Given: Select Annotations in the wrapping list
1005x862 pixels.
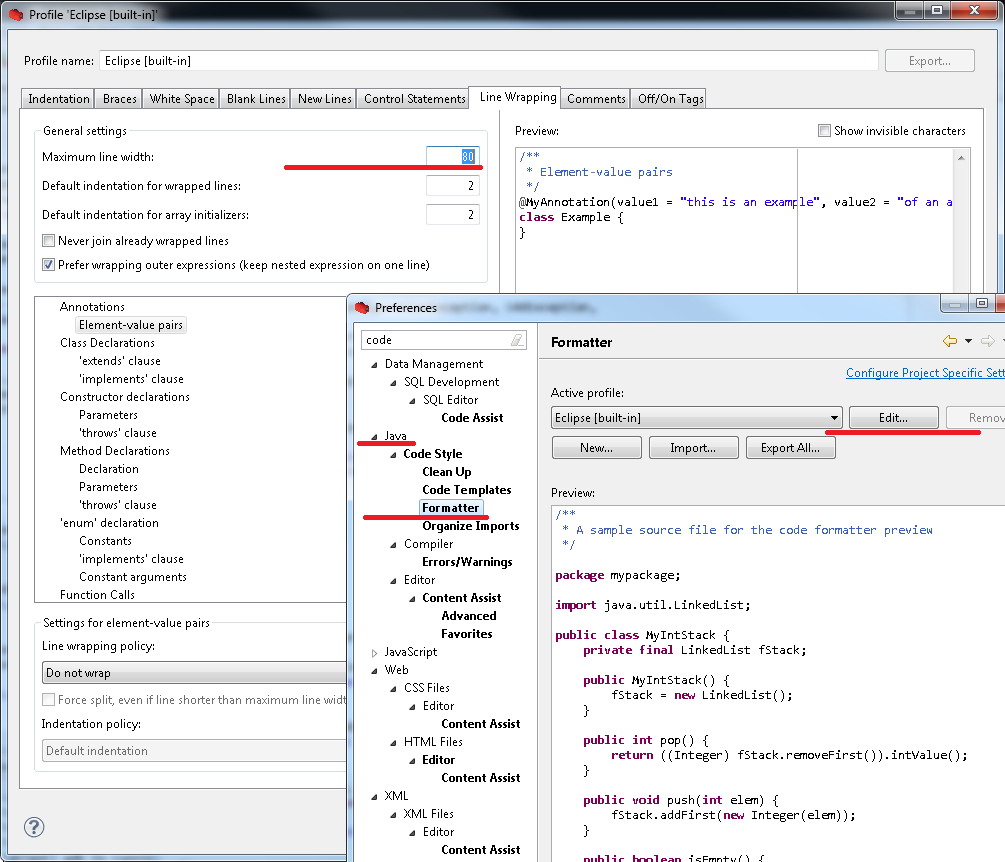Looking at the screenshot, I should 92,307.
